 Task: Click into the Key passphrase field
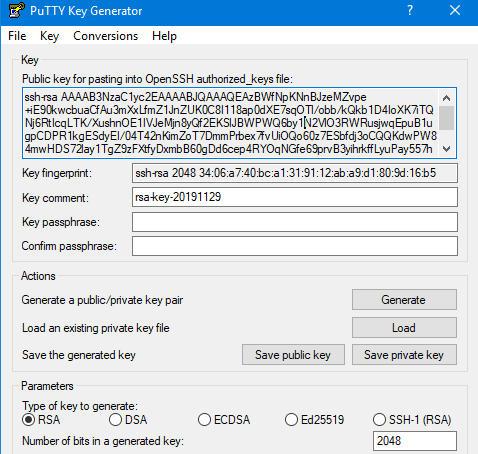(295, 222)
